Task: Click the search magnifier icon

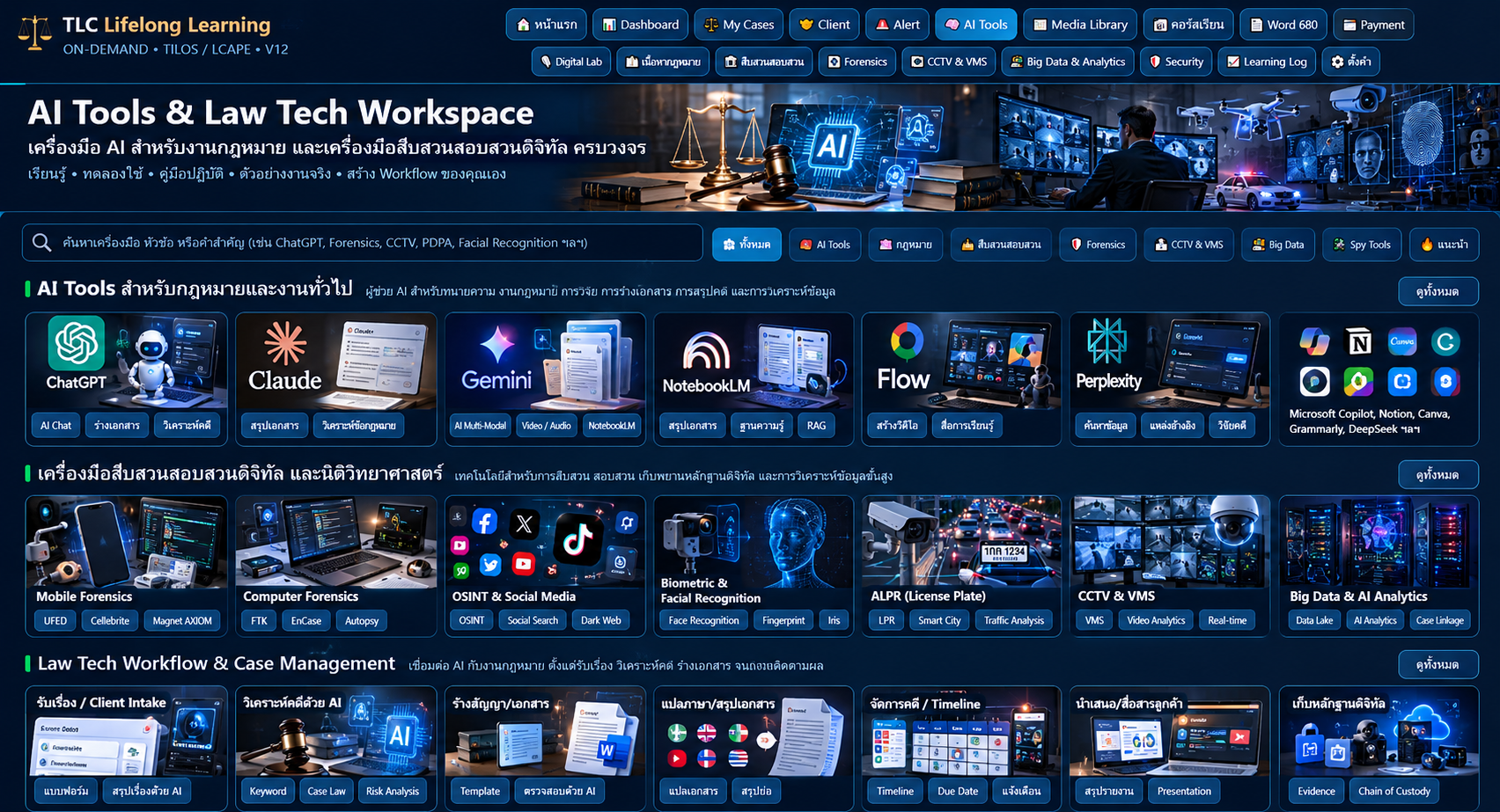Action: point(41,243)
